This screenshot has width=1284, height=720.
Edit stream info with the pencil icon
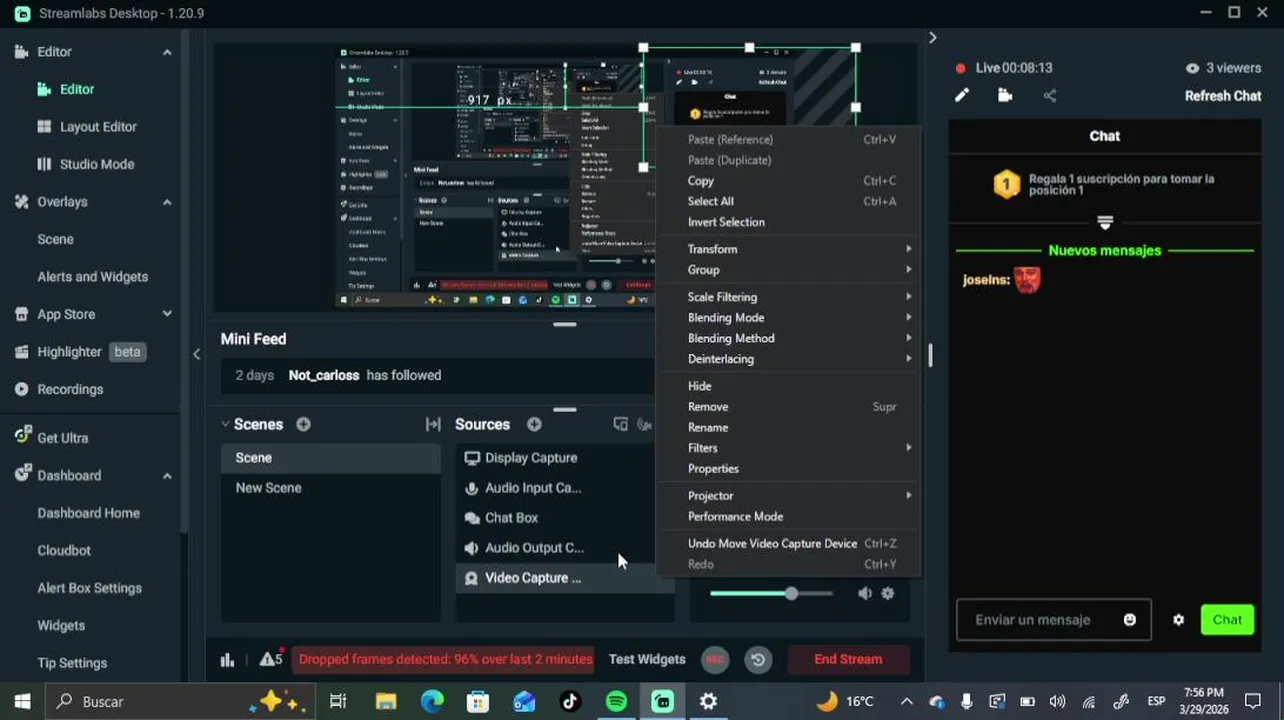tap(962, 95)
